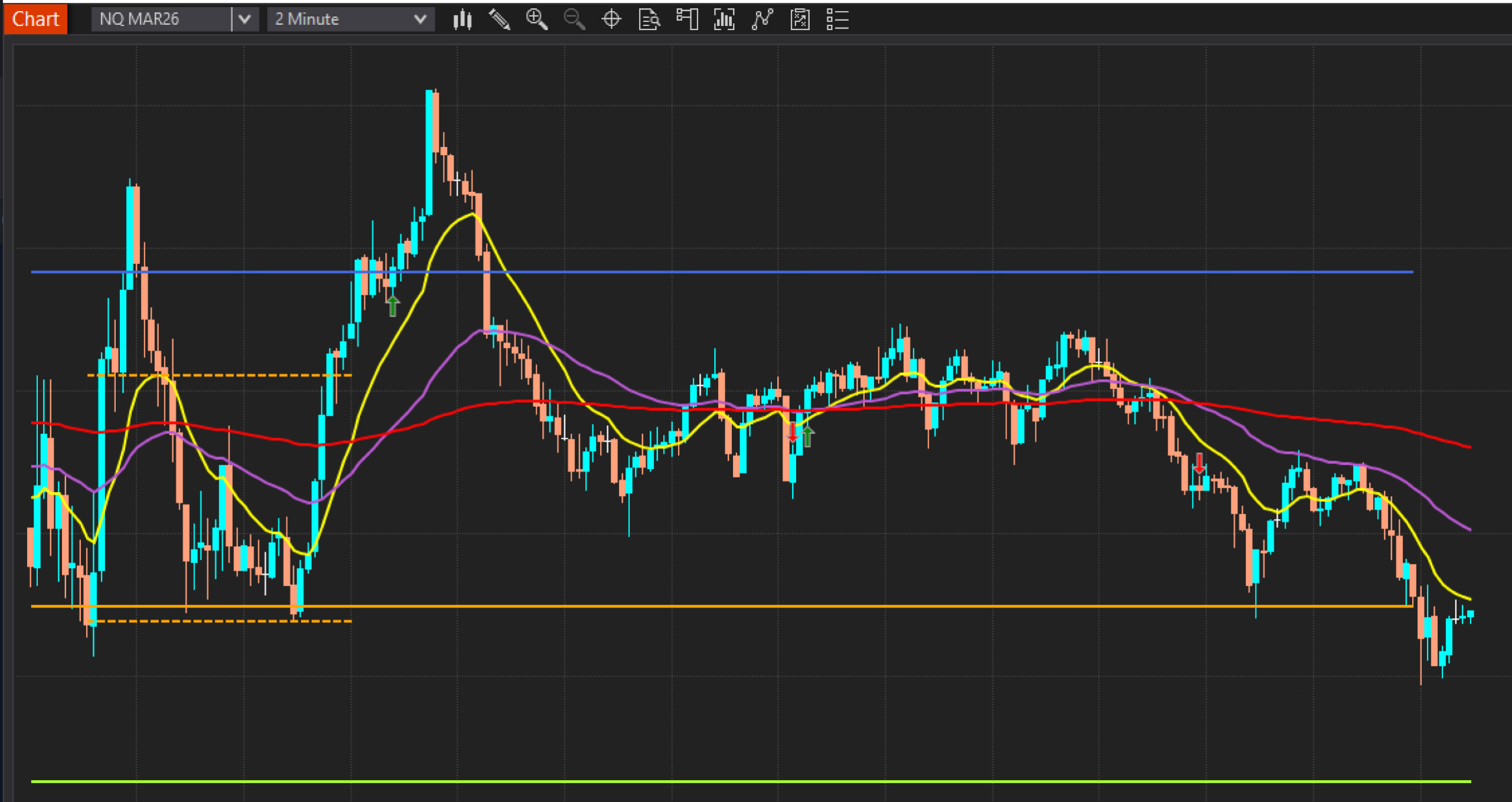The height and width of the screenshot is (802, 1512).
Task: Click into the NQ MAR26 instrument field
Action: point(159,19)
